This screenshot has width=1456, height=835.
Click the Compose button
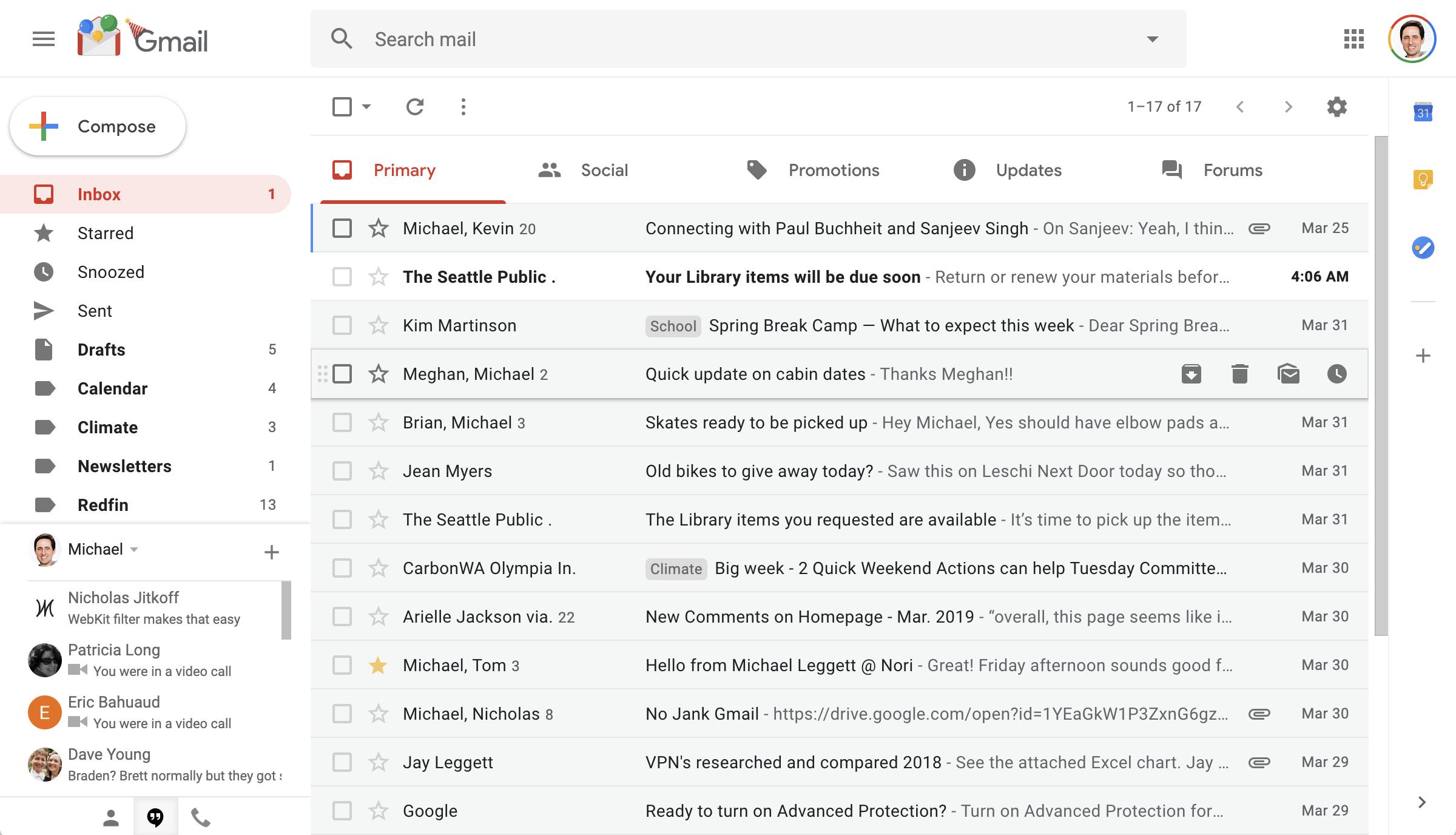pyautogui.click(x=98, y=126)
